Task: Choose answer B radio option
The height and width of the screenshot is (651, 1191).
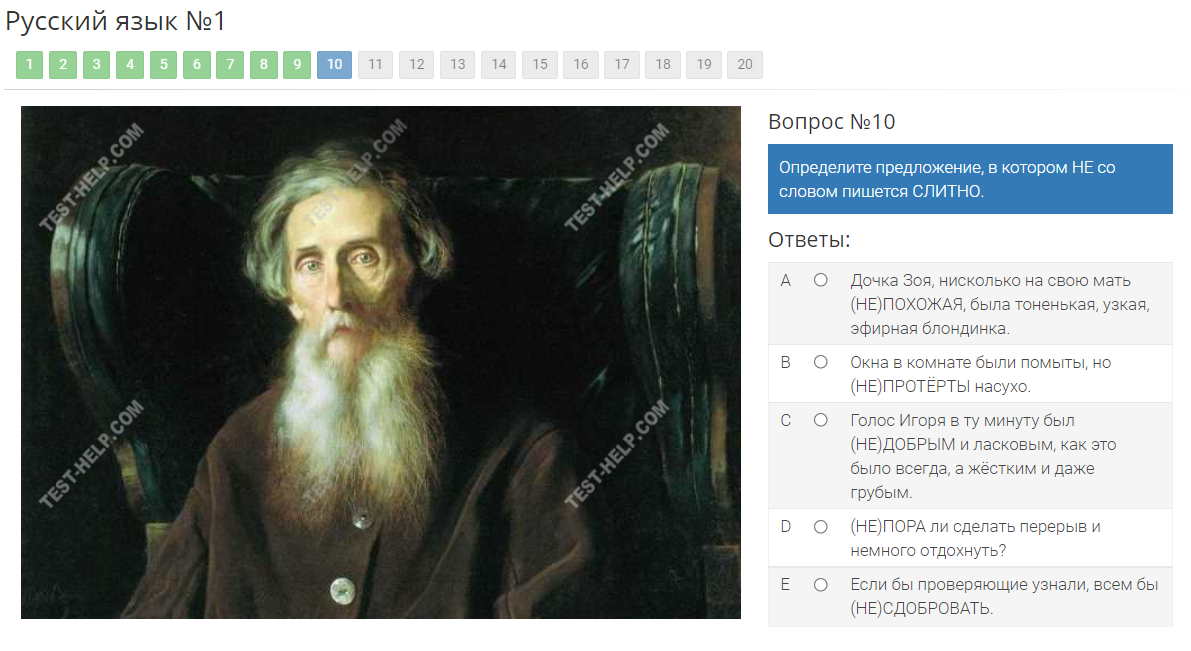Action: pos(820,362)
